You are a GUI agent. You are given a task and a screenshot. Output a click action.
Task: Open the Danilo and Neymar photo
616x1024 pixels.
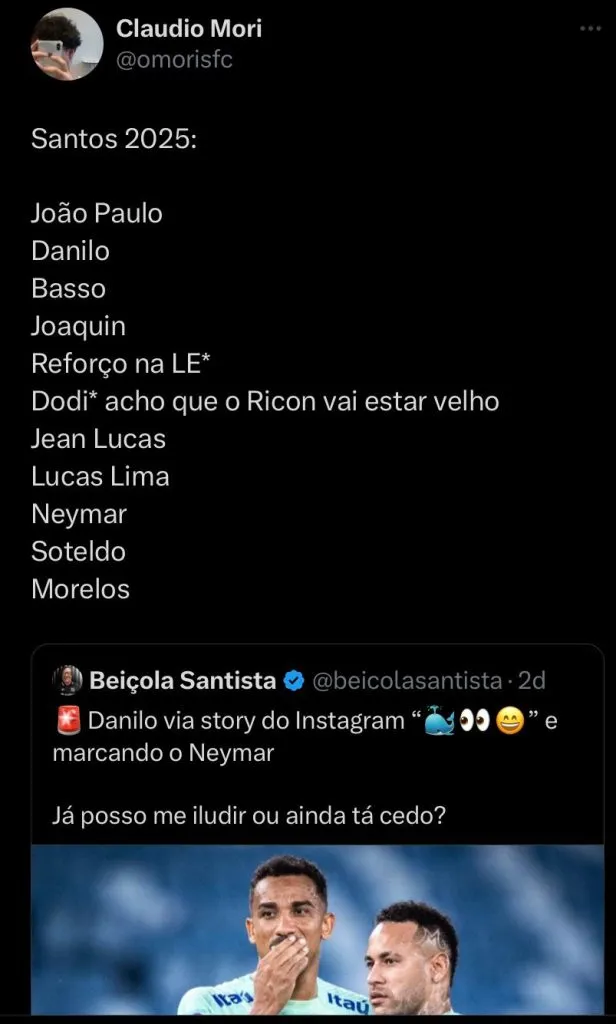click(x=317, y=930)
